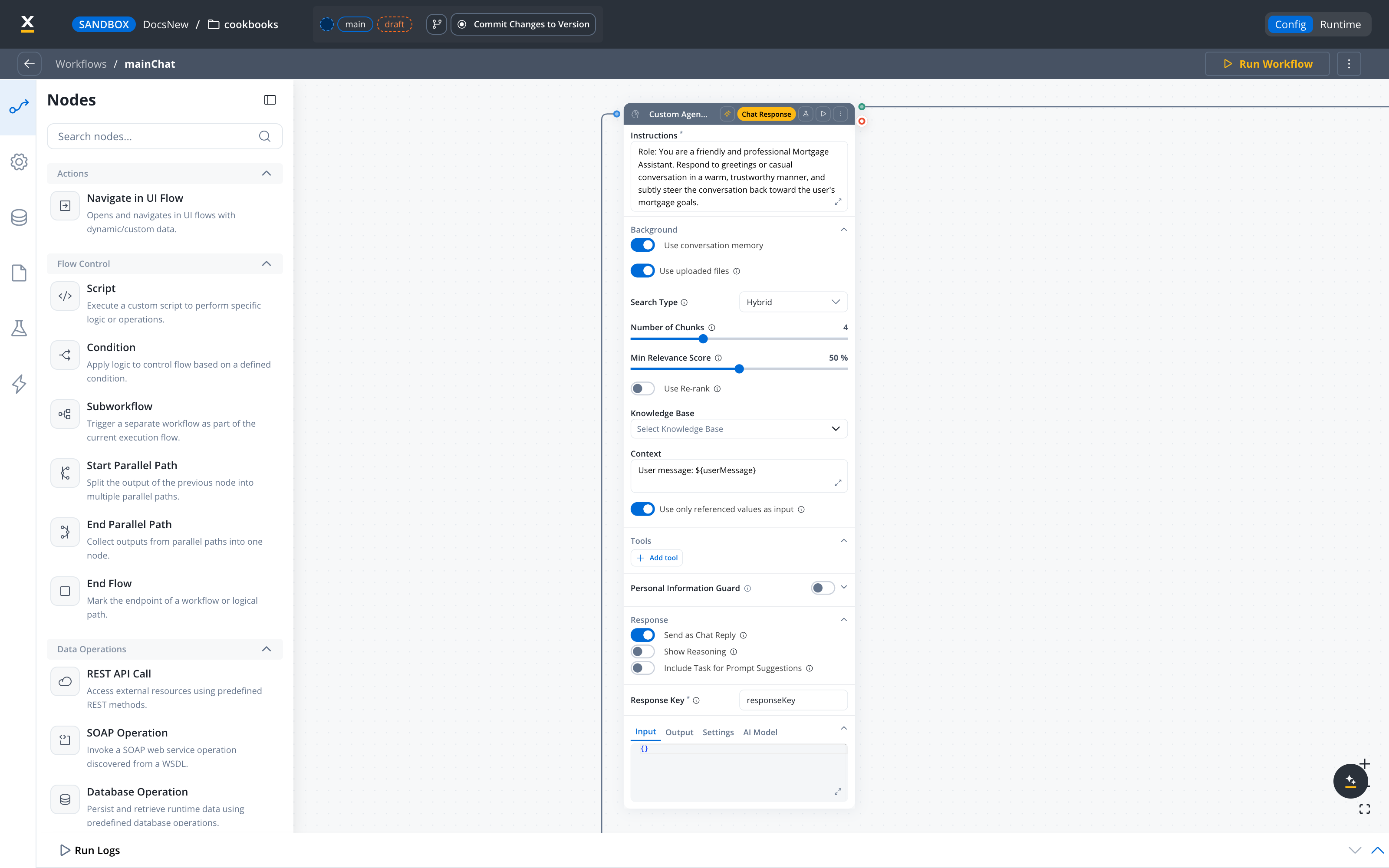This screenshot has width=1389, height=868.
Task: Switch to the Output tab
Action: click(x=679, y=732)
